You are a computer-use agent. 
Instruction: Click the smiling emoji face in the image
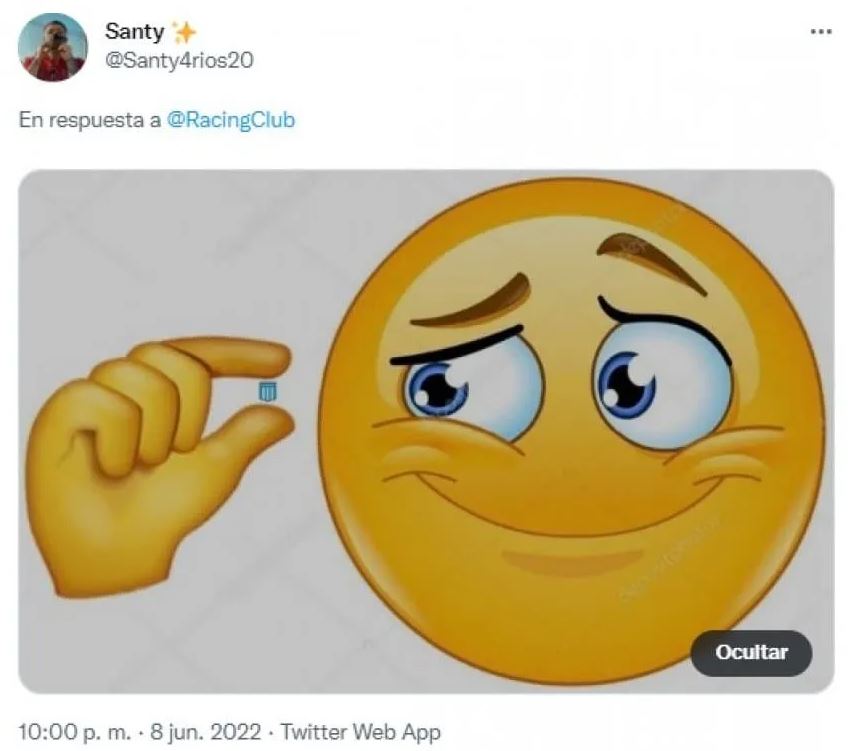(x=572, y=430)
